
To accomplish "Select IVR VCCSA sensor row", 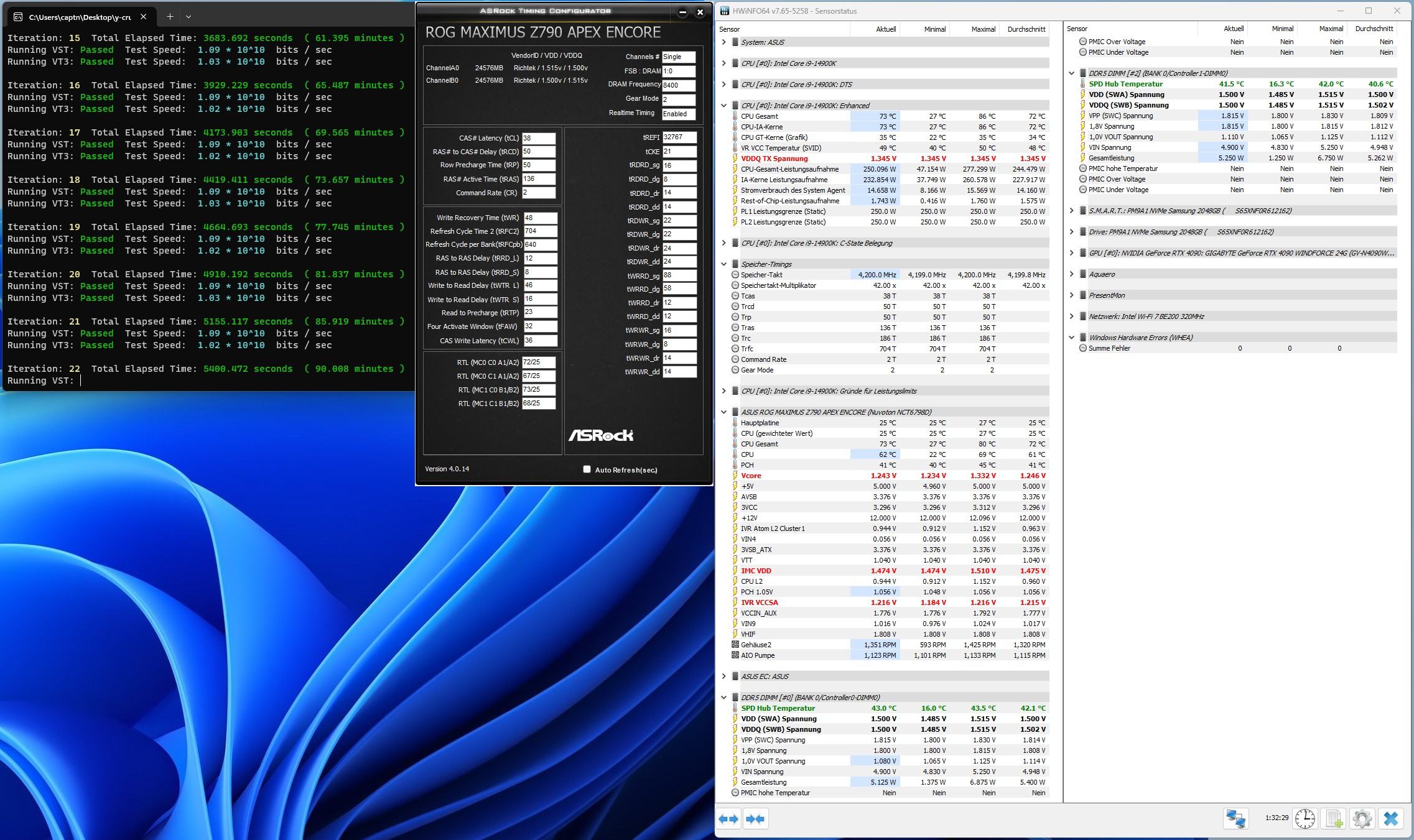I will pyautogui.click(x=890, y=602).
